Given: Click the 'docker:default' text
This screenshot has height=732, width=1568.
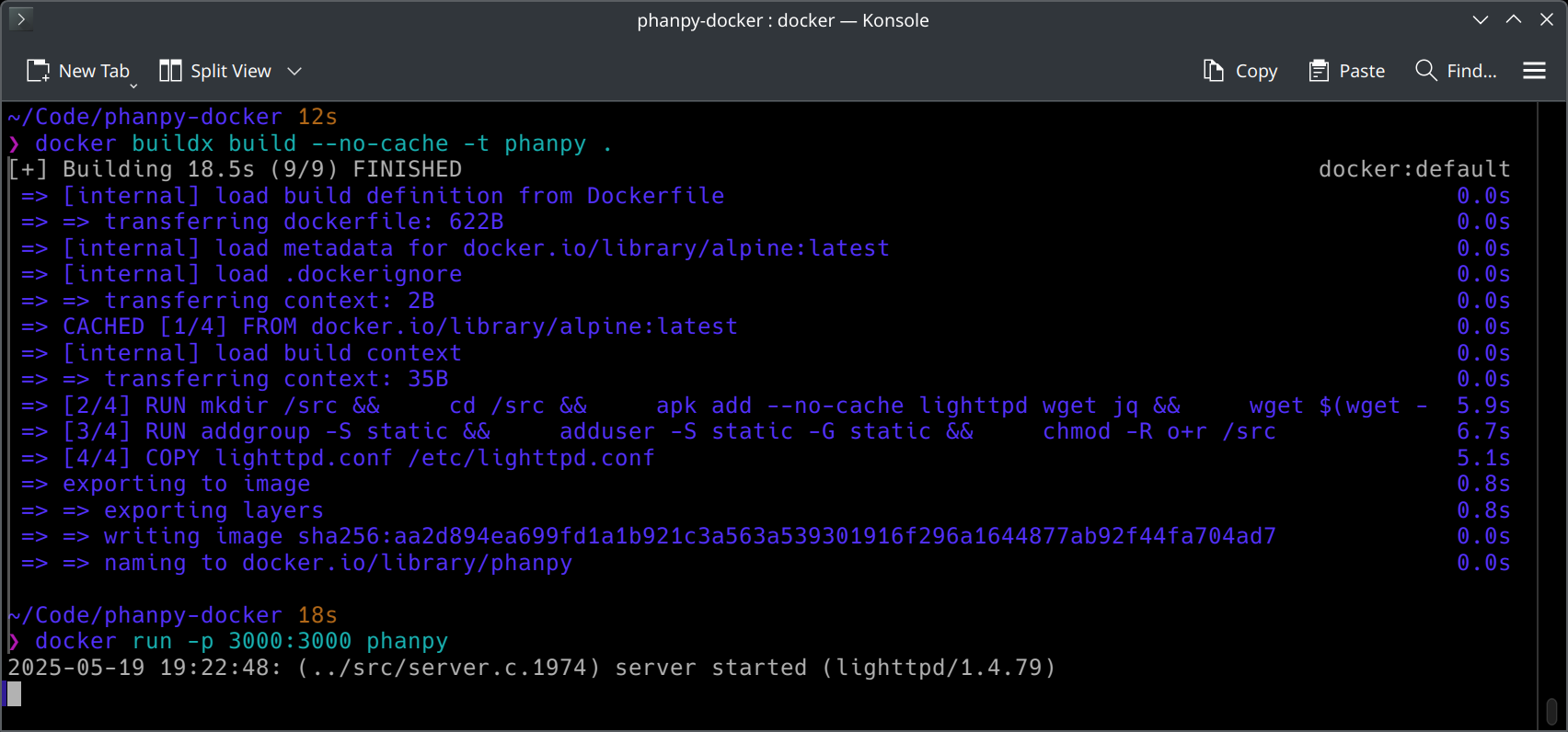Looking at the screenshot, I should [1414, 169].
